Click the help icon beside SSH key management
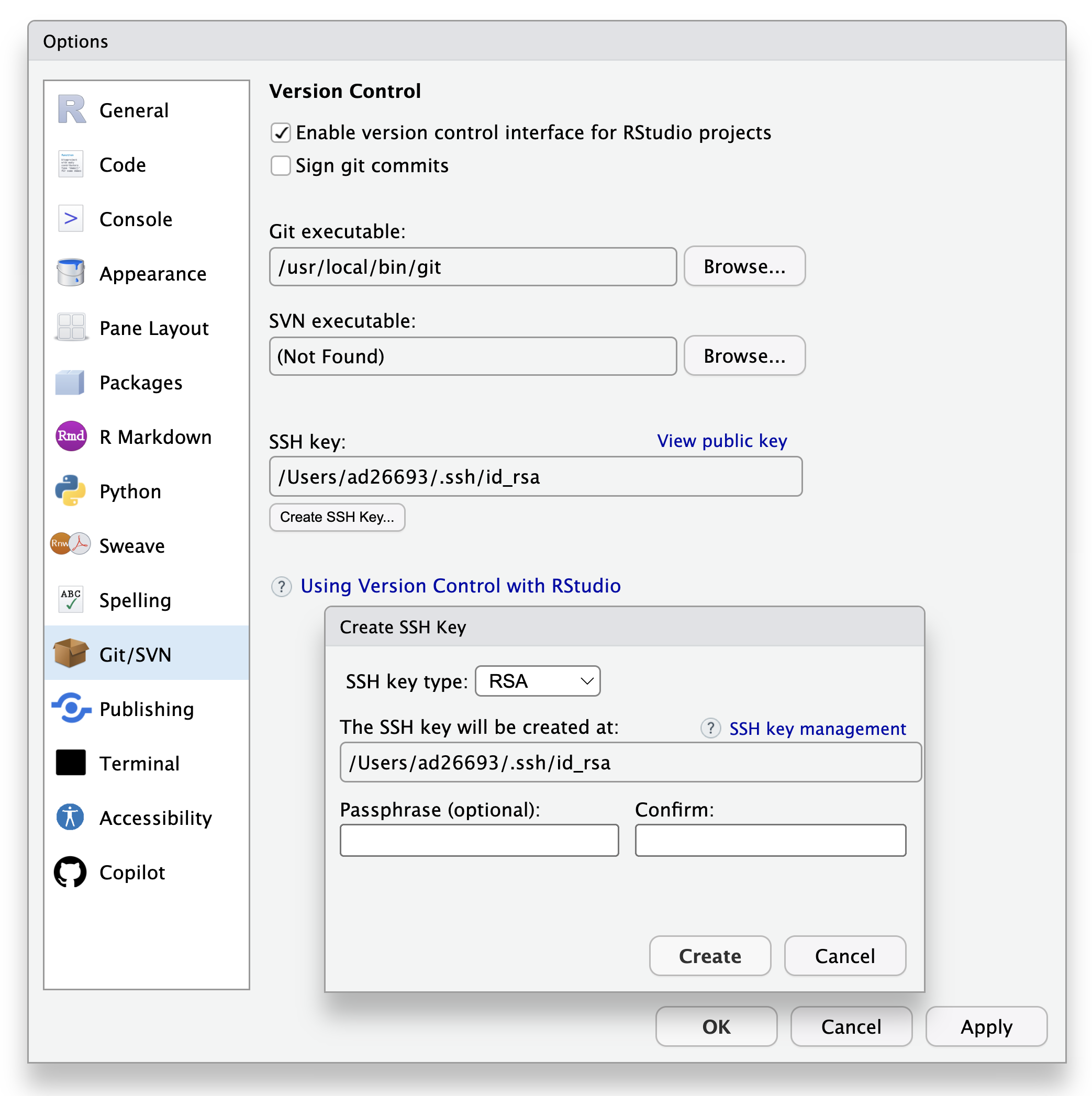Screen dimensions: 1092x1096 pos(710,729)
